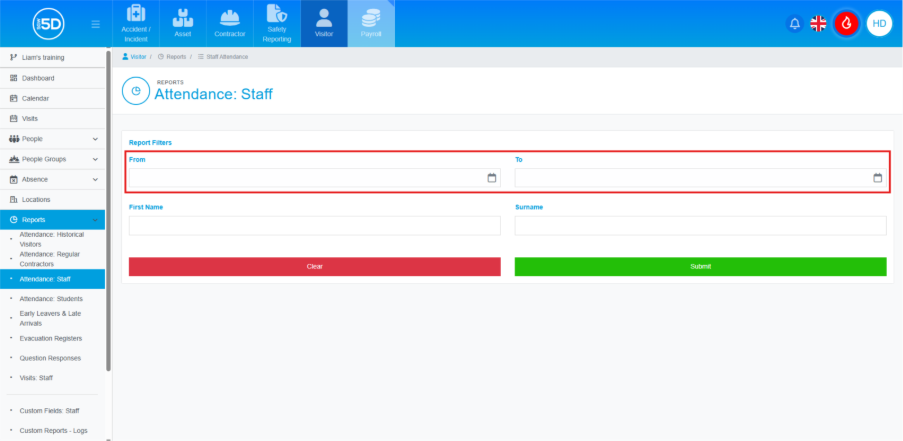The width and height of the screenshot is (903, 441).
Task: Select the Visitor module
Action: coord(324,24)
